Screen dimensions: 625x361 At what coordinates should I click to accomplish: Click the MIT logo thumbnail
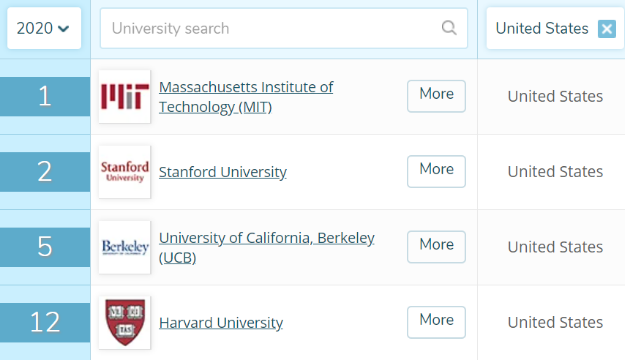click(125, 96)
